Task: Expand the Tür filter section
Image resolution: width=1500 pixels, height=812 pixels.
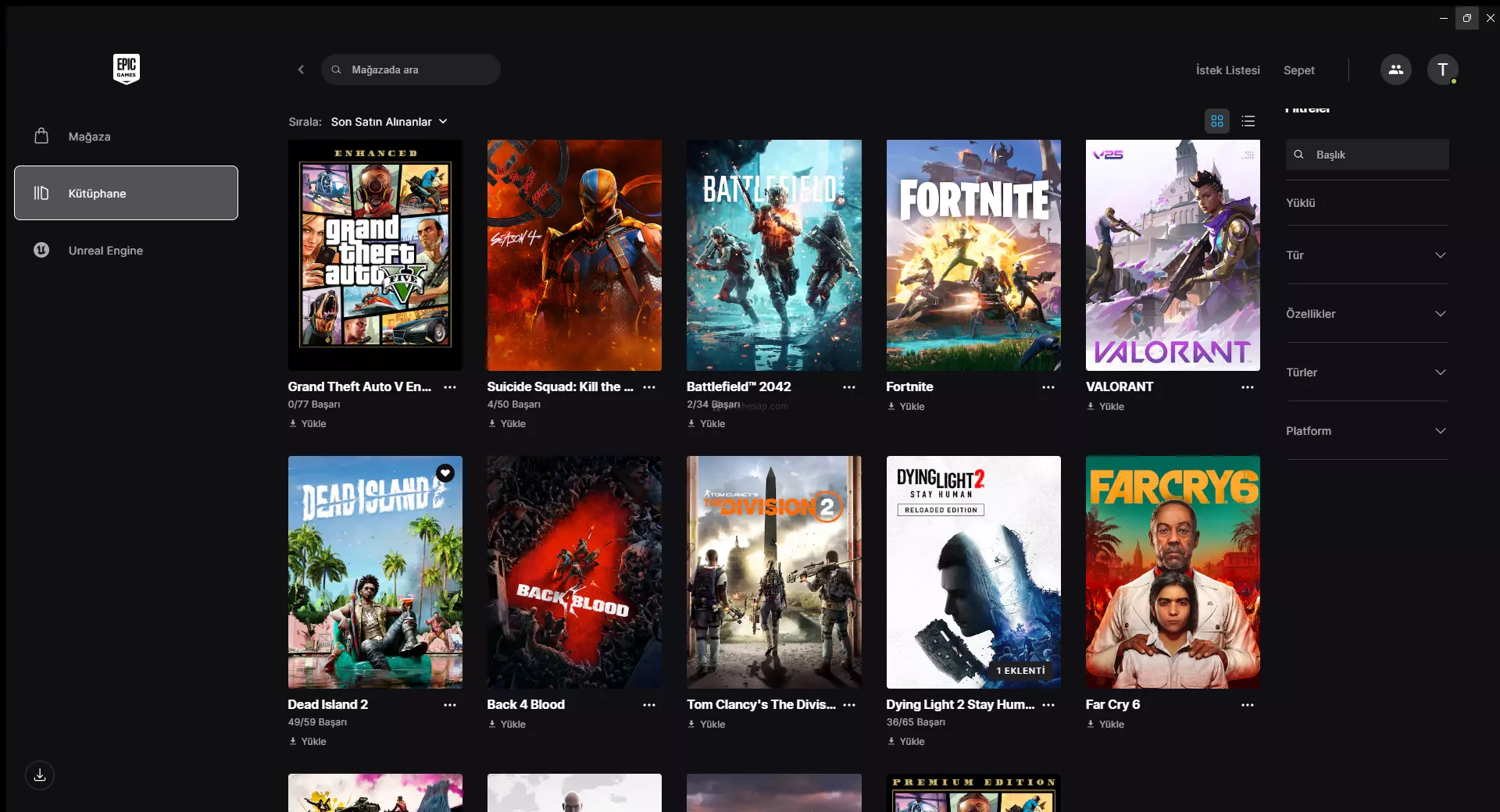Action: [1366, 255]
